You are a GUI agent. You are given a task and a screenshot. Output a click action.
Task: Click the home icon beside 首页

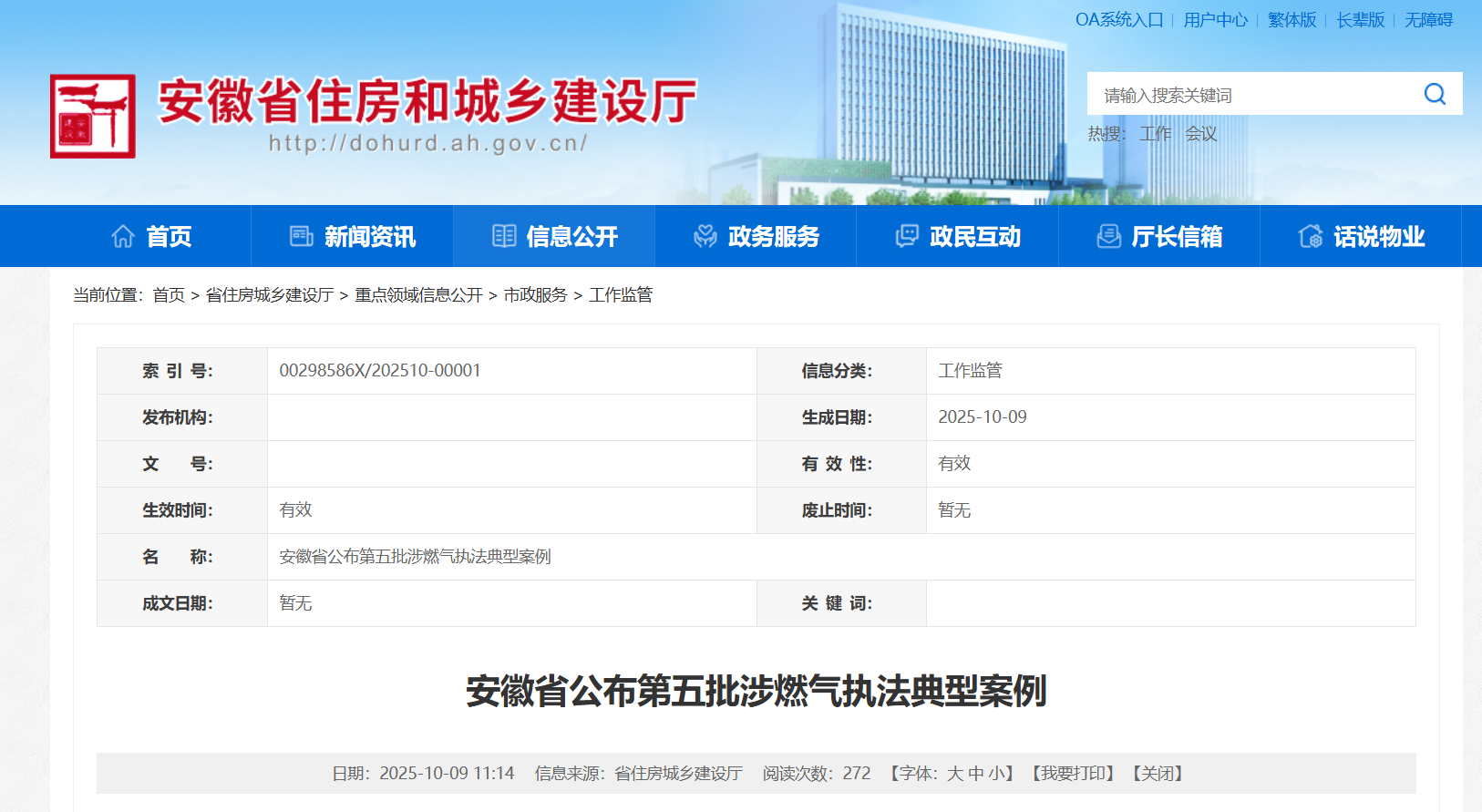point(123,237)
